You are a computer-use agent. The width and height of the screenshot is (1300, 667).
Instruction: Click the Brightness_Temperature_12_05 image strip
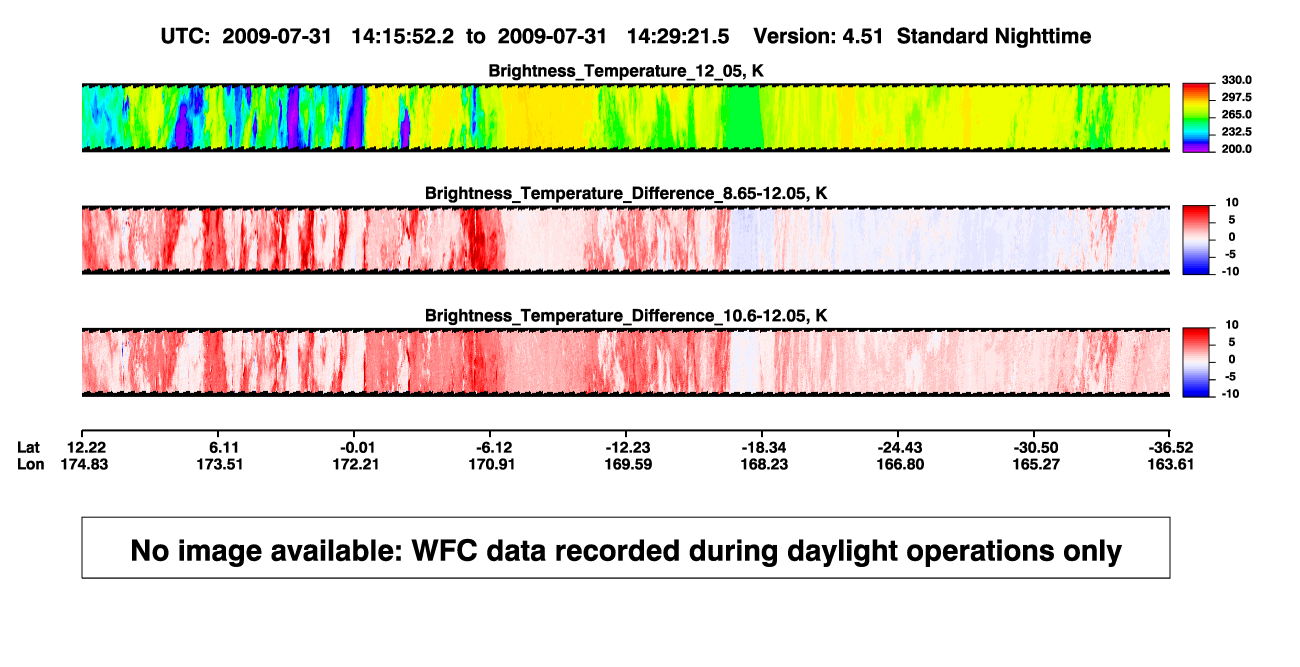(x=626, y=117)
